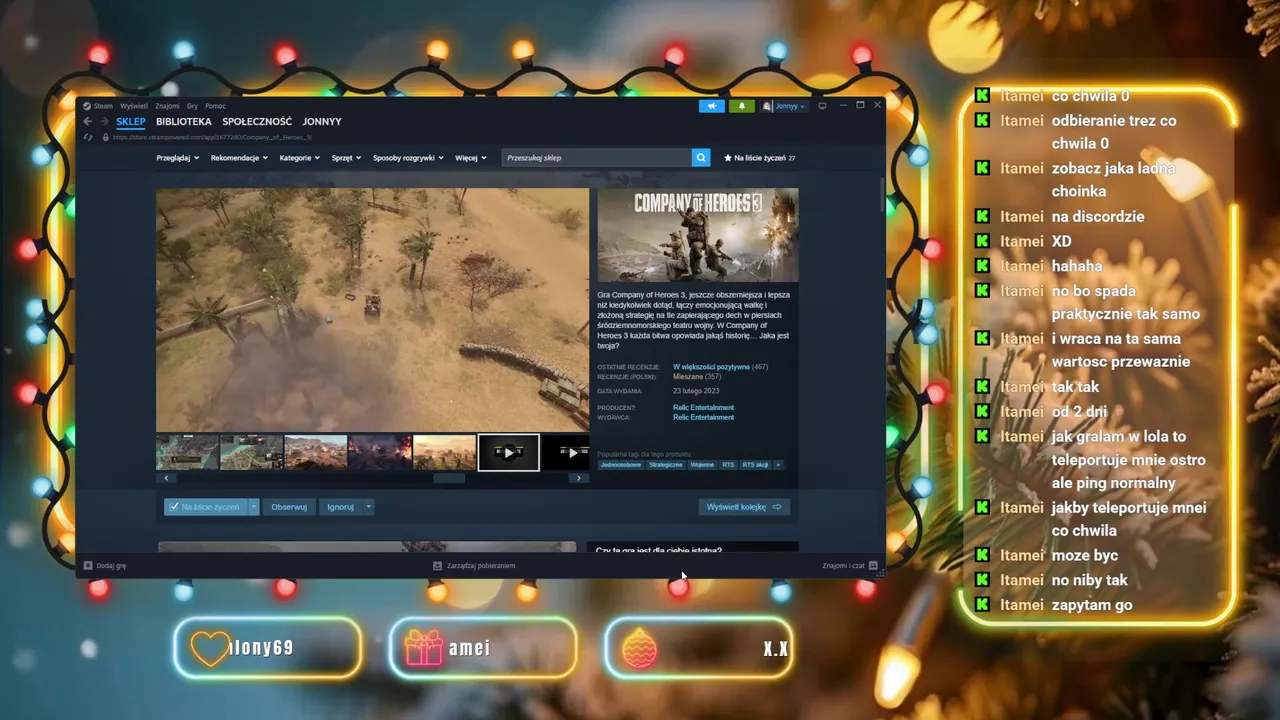
Task: Click the Ignoruj button
Action: tap(341, 507)
